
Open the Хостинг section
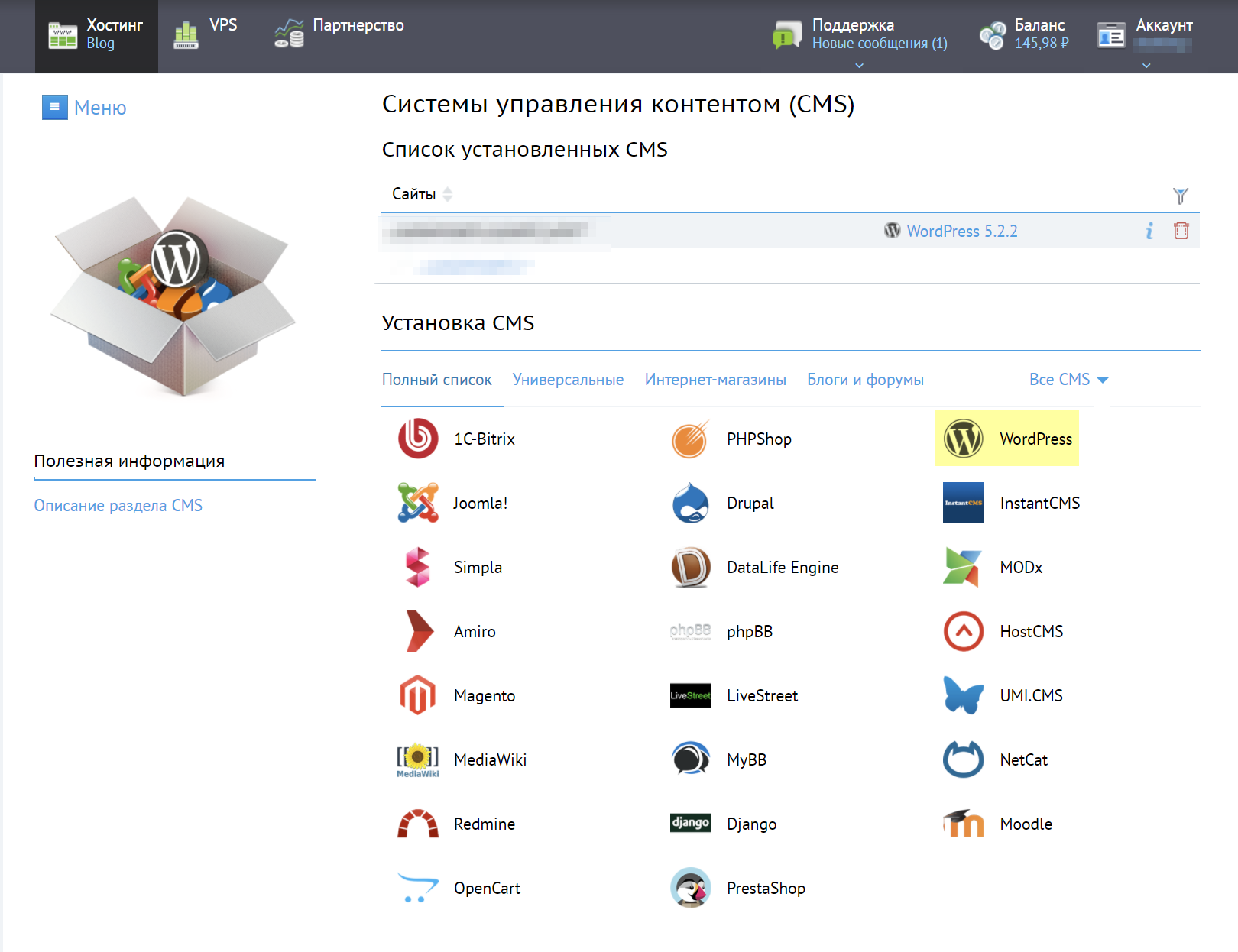96,36
